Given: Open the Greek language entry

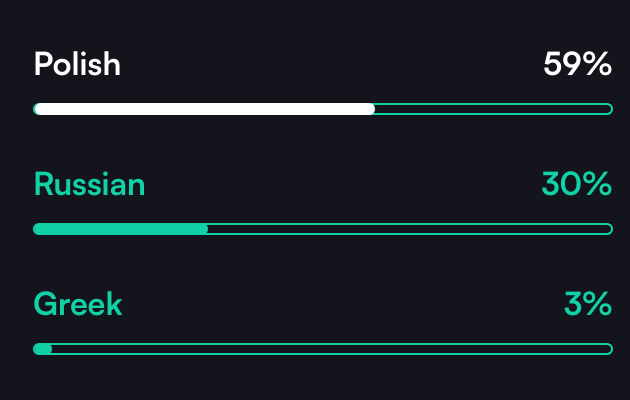Looking at the screenshot, I should tap(78, 304).
